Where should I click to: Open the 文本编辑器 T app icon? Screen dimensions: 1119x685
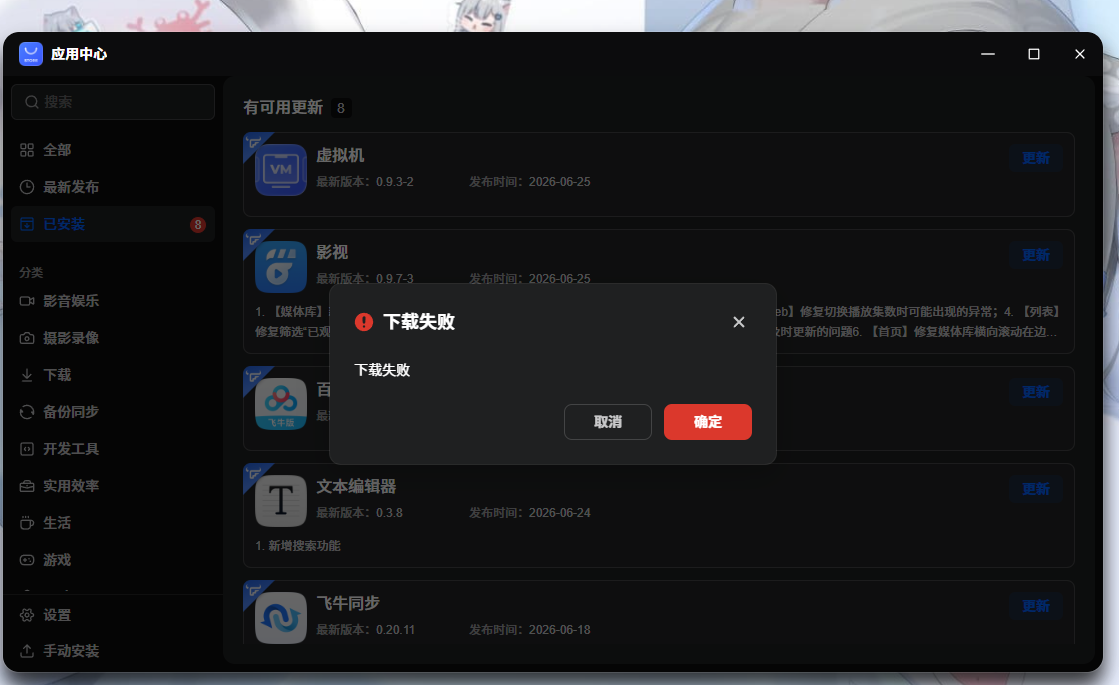tap(280, 501)
